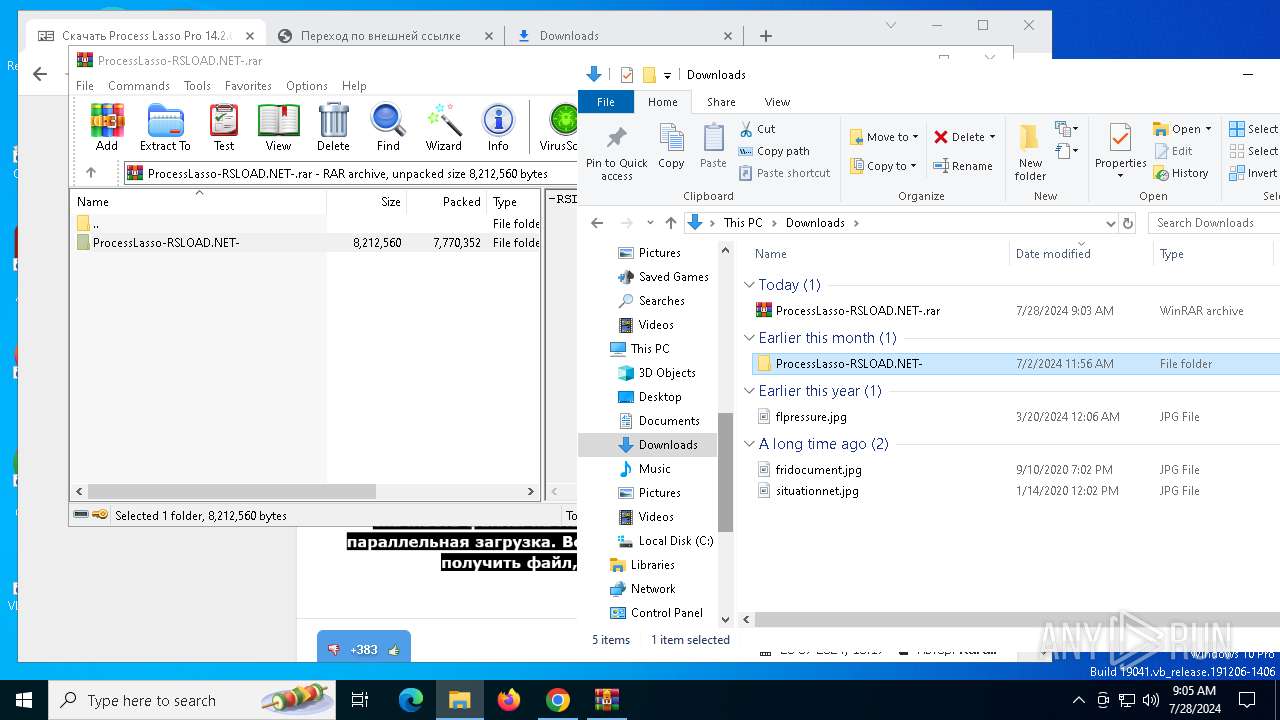Click the Find icon in WinRAR toolbar
Viewport: 1280px width, 720px height.
click(388, 127)
